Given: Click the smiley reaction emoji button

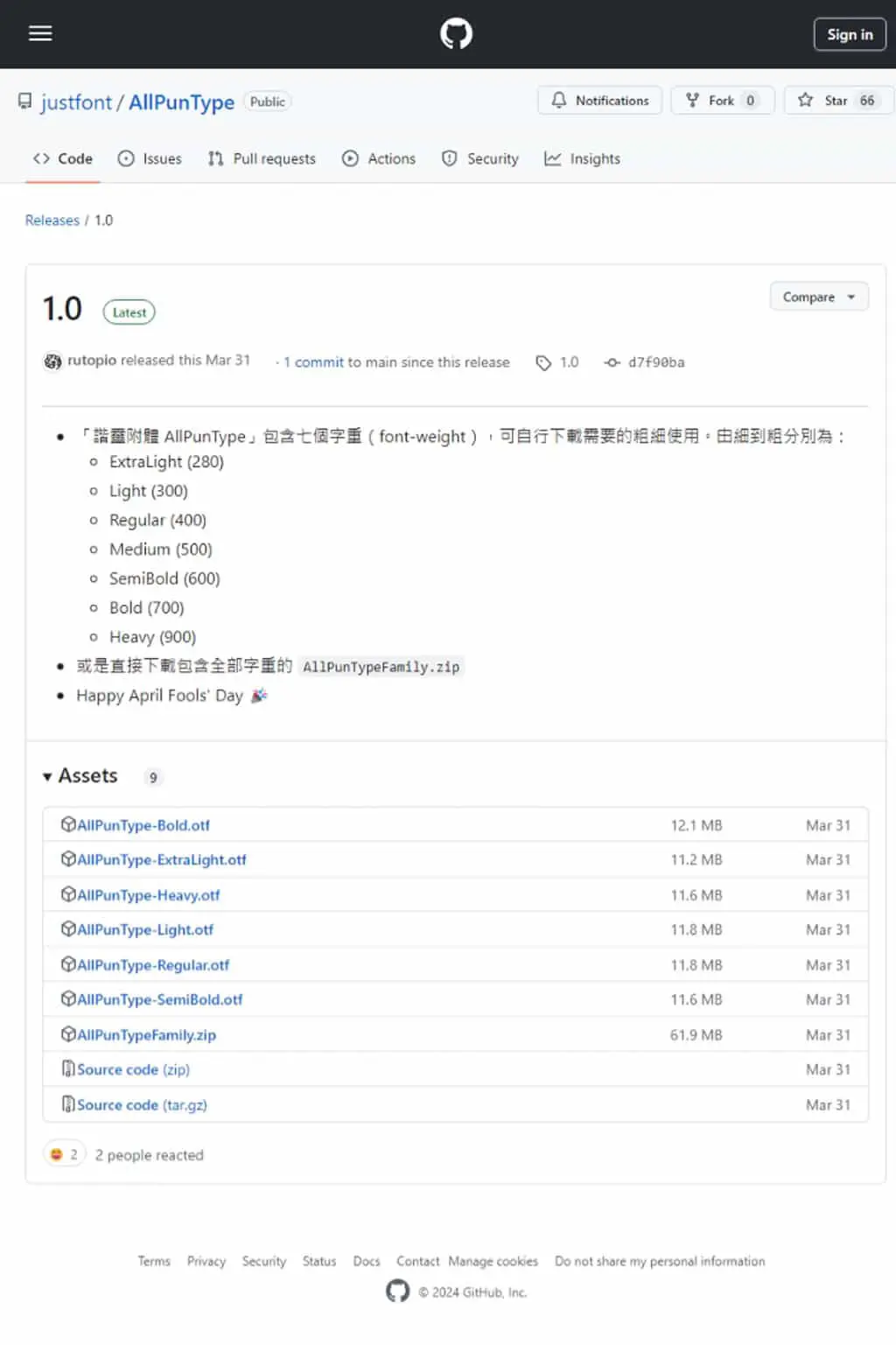Looking at the screenshot, I should point(65,1155).
